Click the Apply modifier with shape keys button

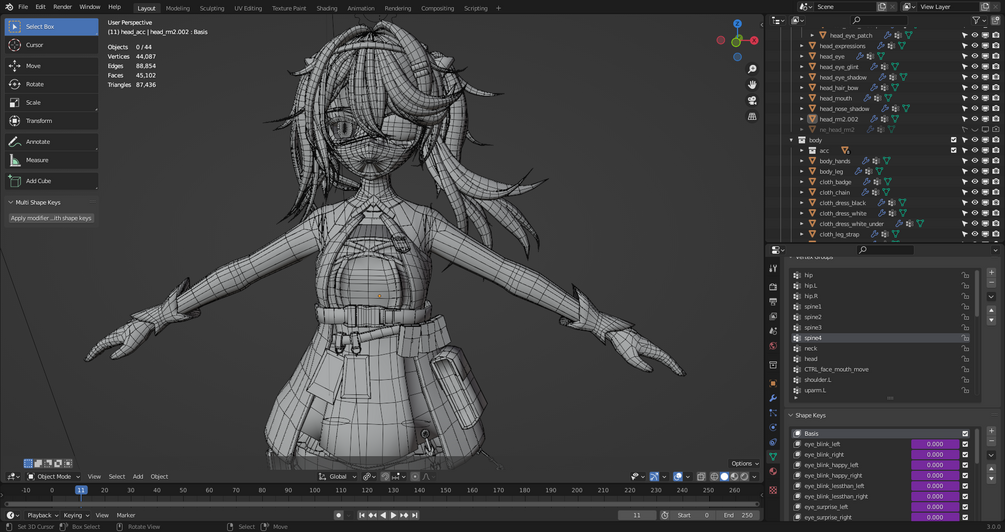pos(51,218)
